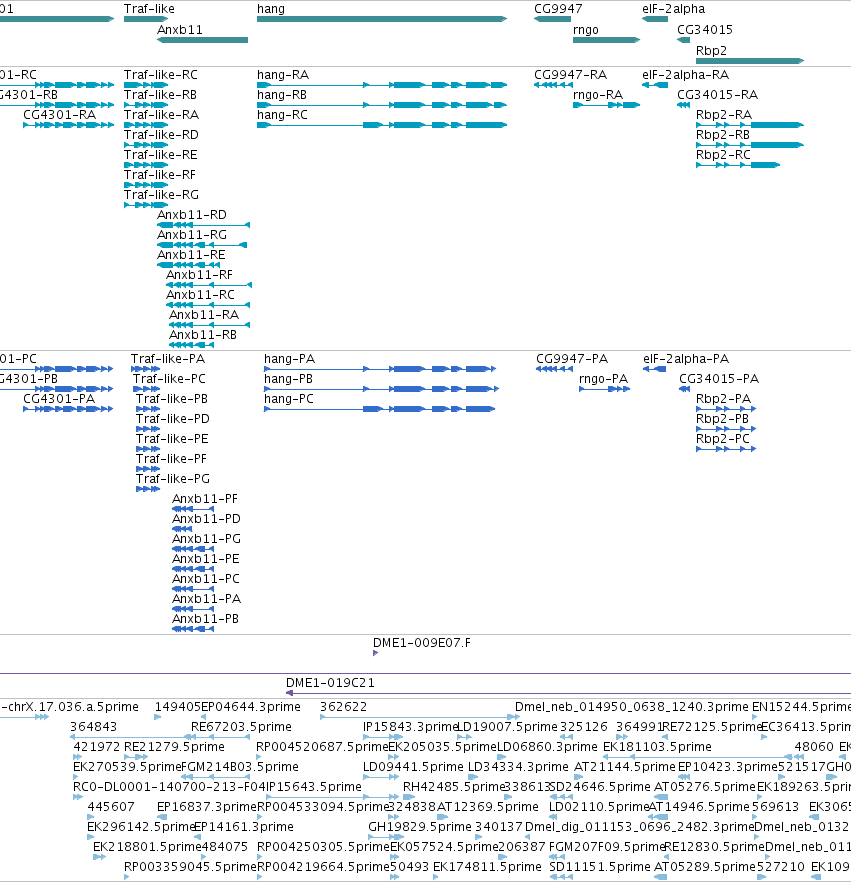Click transcript label "Anxb11-RB"

click(203, 335)
